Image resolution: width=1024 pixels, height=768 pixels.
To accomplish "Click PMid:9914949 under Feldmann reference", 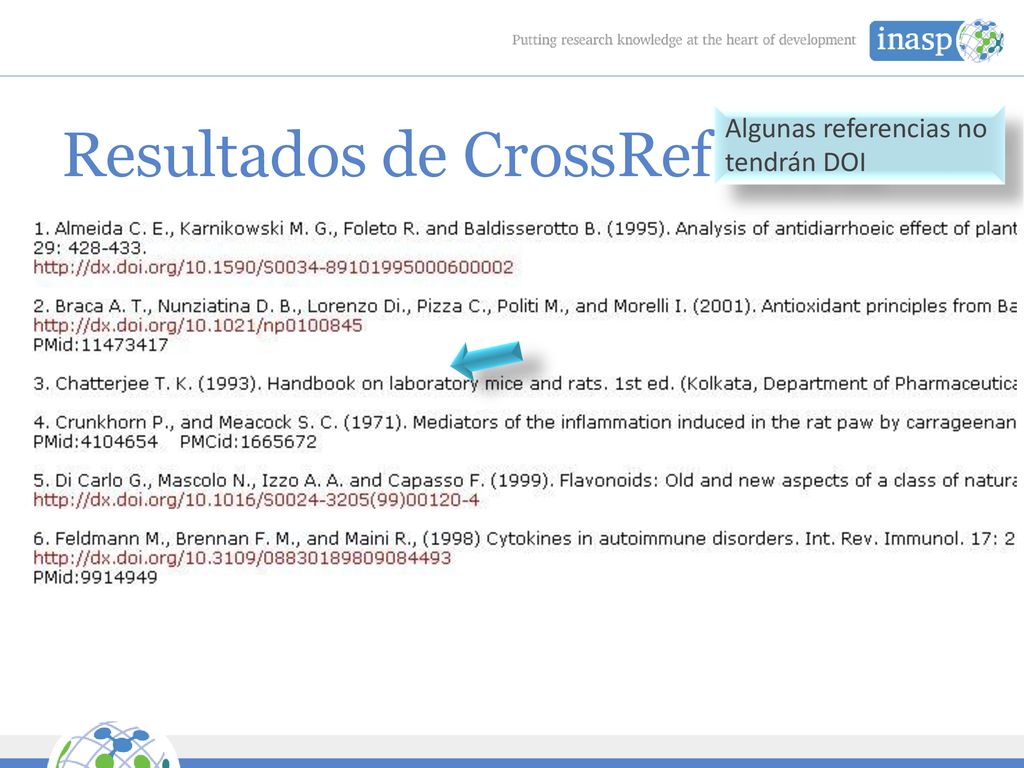I will coord(95,578).
